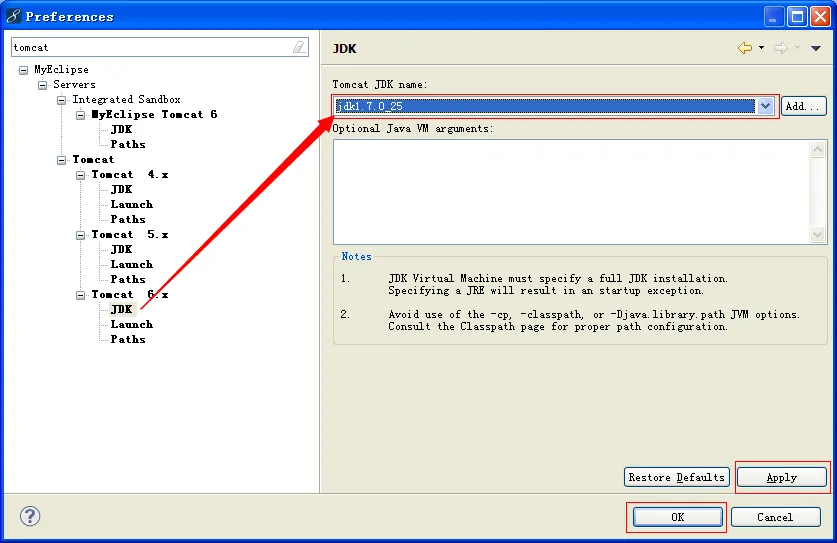Open the forward history dropdown arrow
Viewport: 837px width, 543px height.
click(x=797, y=48)
